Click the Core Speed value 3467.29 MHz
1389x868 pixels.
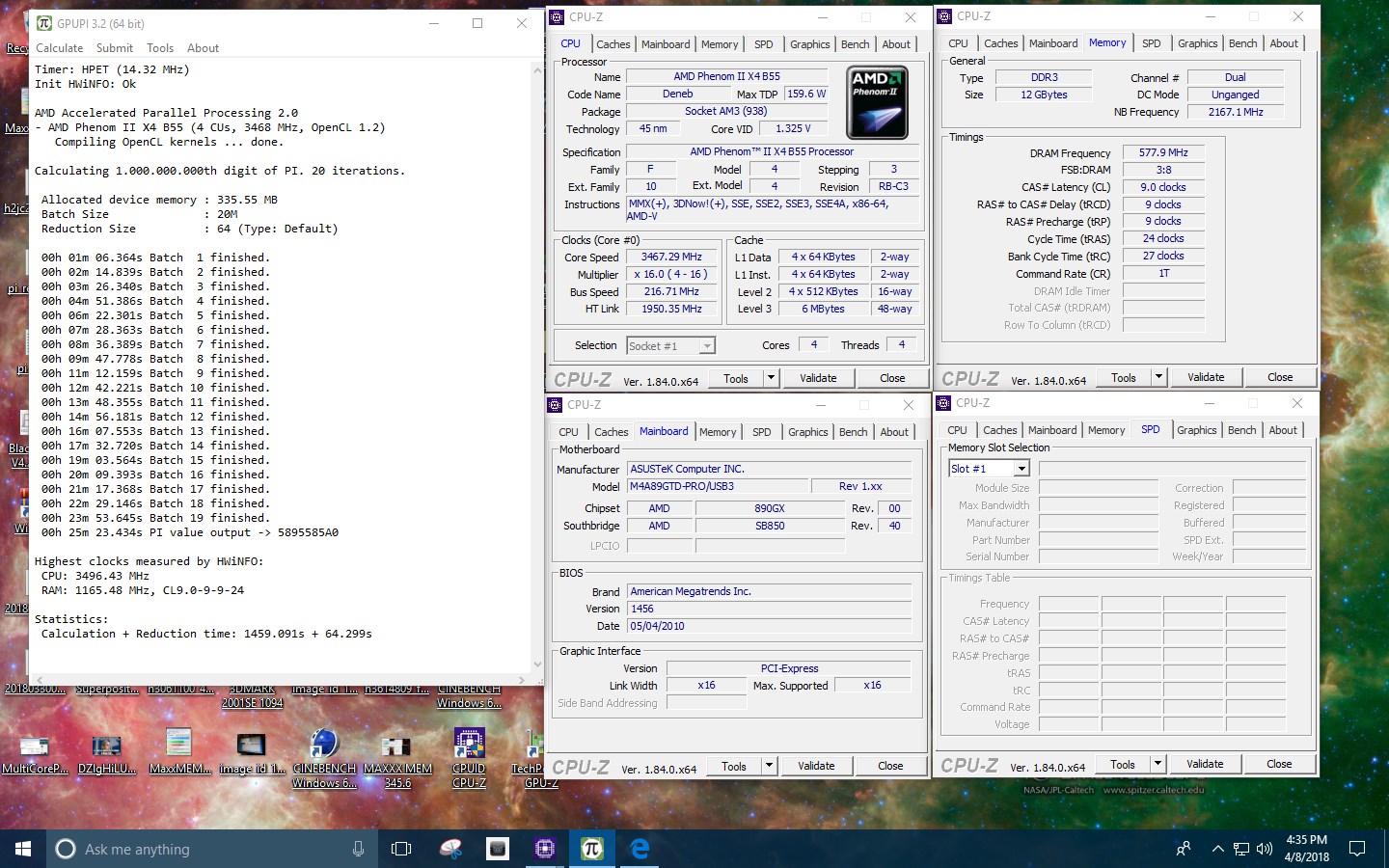pyautogui.click(x=671, y=258)
